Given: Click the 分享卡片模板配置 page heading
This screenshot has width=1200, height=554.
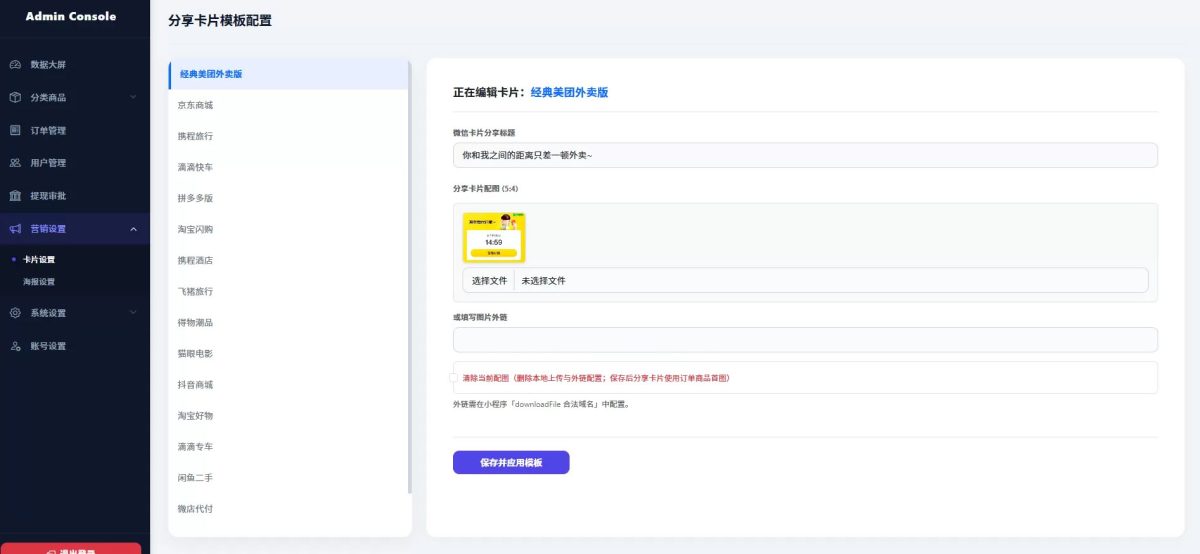Looking at the screenshot, I should (220, 21).
